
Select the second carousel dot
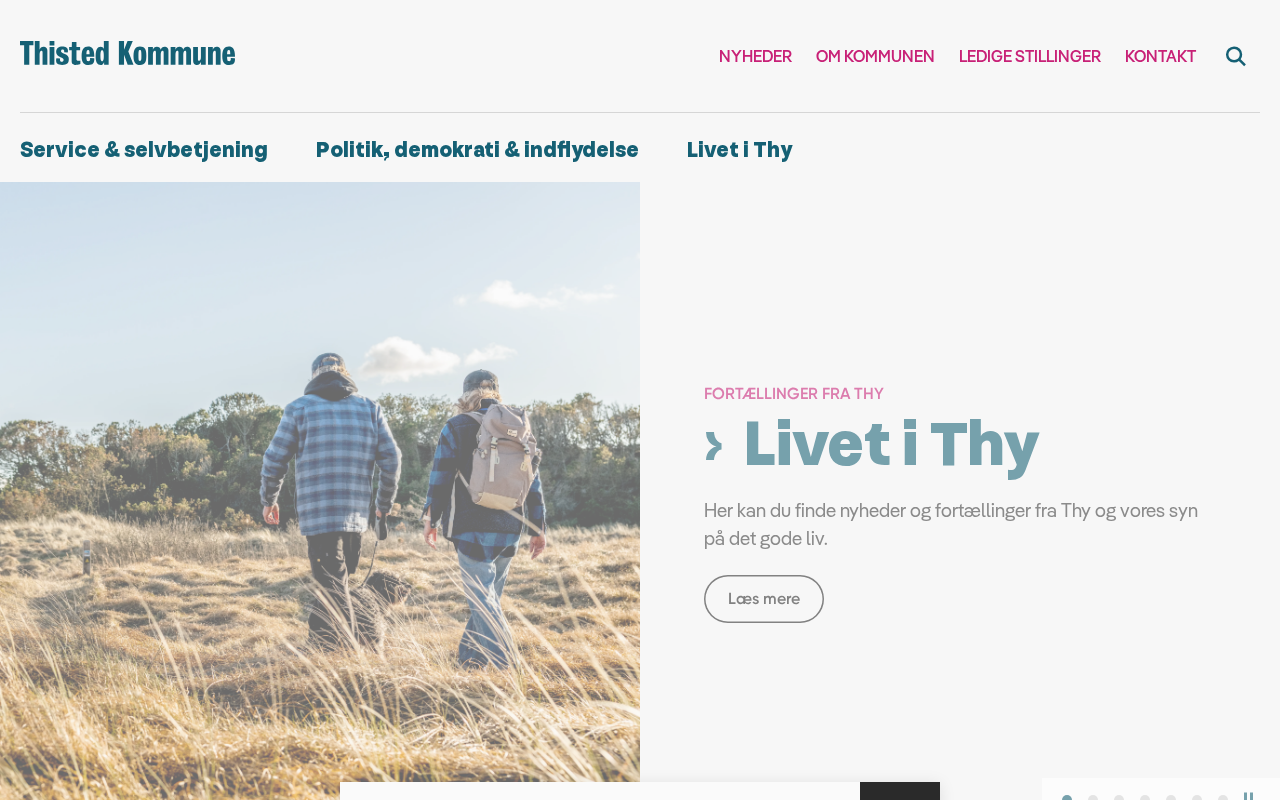point(1093,797)
